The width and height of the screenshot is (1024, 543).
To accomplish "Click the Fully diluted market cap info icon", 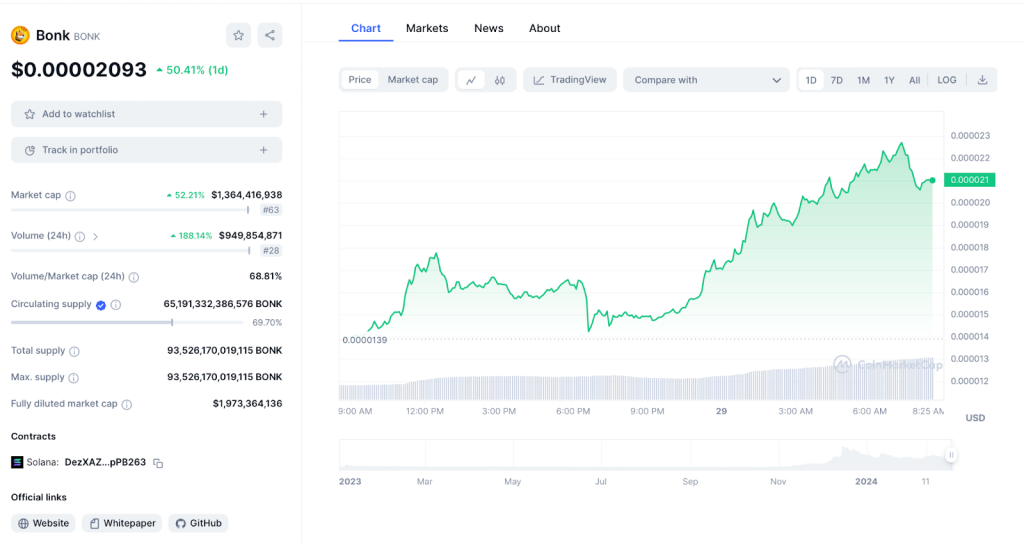I will point(127,404).
